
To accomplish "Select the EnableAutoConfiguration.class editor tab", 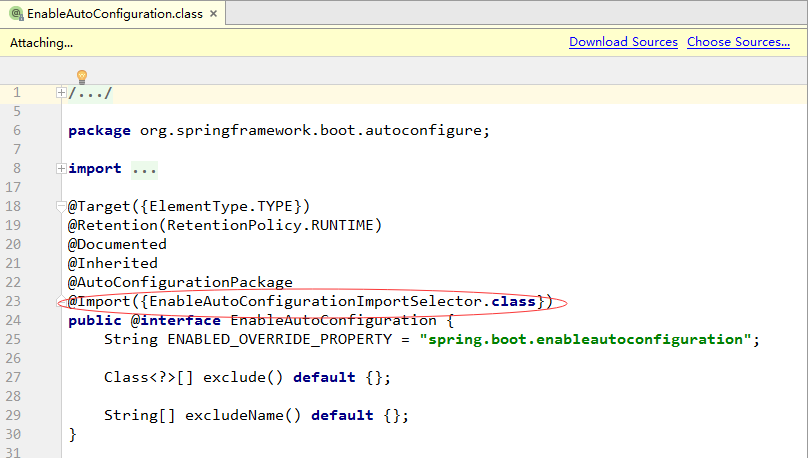I will click(113, 14).
